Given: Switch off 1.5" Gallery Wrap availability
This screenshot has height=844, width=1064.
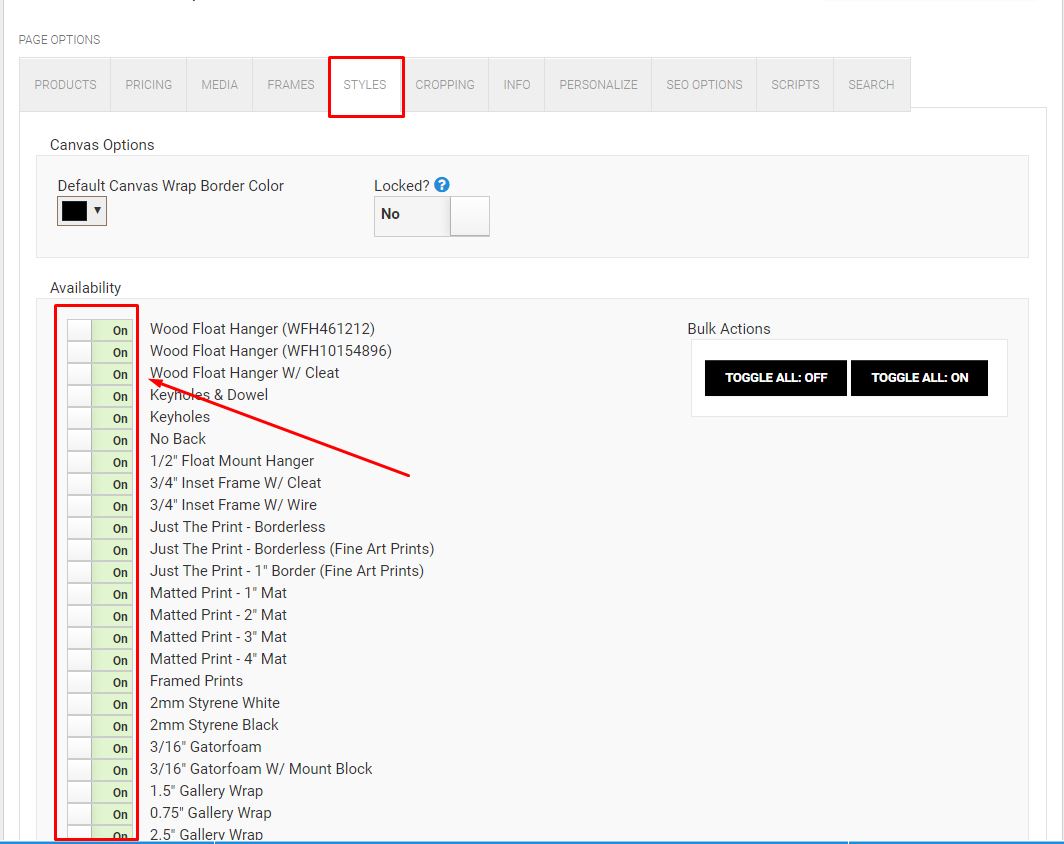Looking at the screenshot, I should (100, 792).
